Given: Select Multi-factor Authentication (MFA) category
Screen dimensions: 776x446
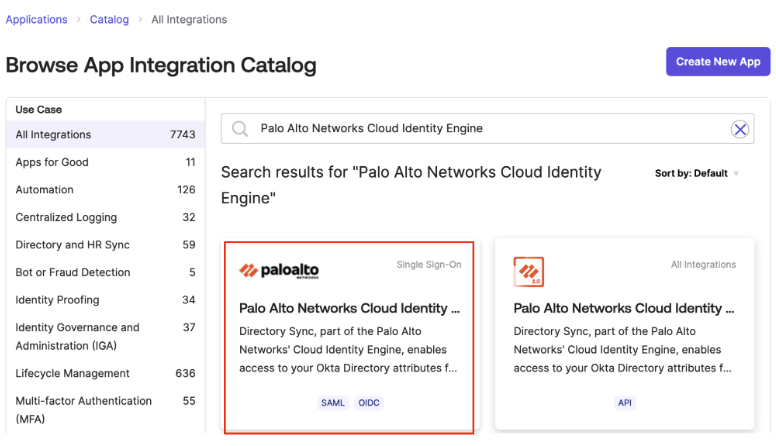Looking at the screenshot, I should [105, 410].
